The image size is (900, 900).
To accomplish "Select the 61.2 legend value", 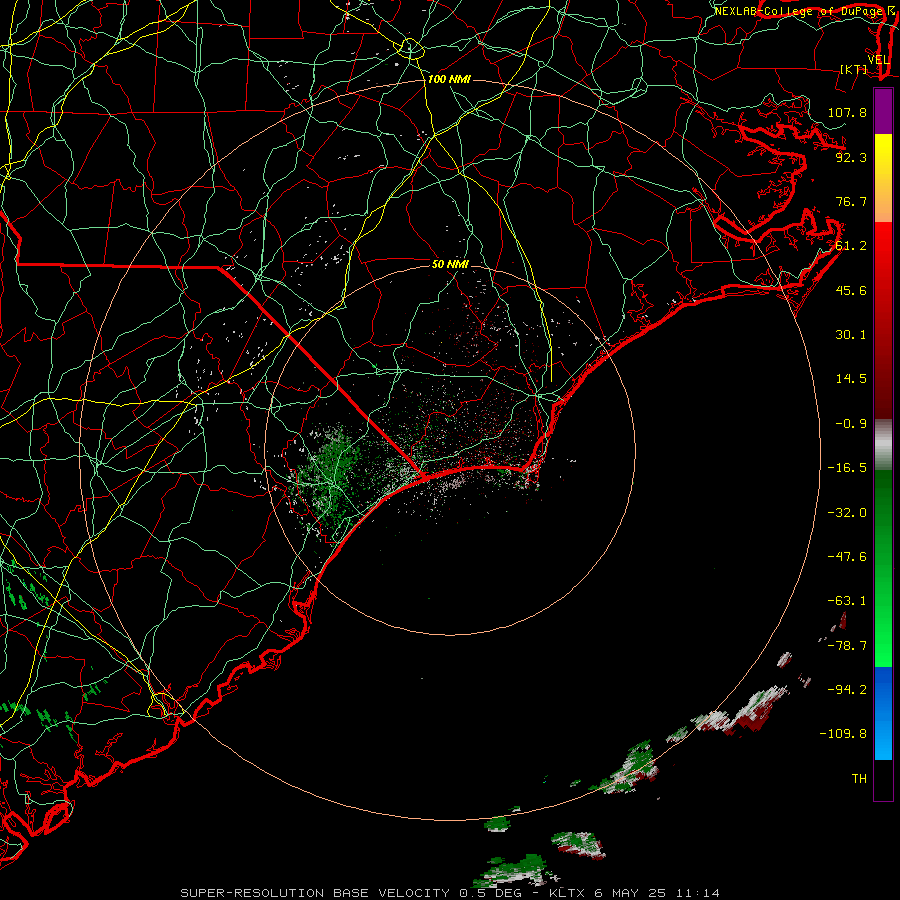I will click(851, 246).
